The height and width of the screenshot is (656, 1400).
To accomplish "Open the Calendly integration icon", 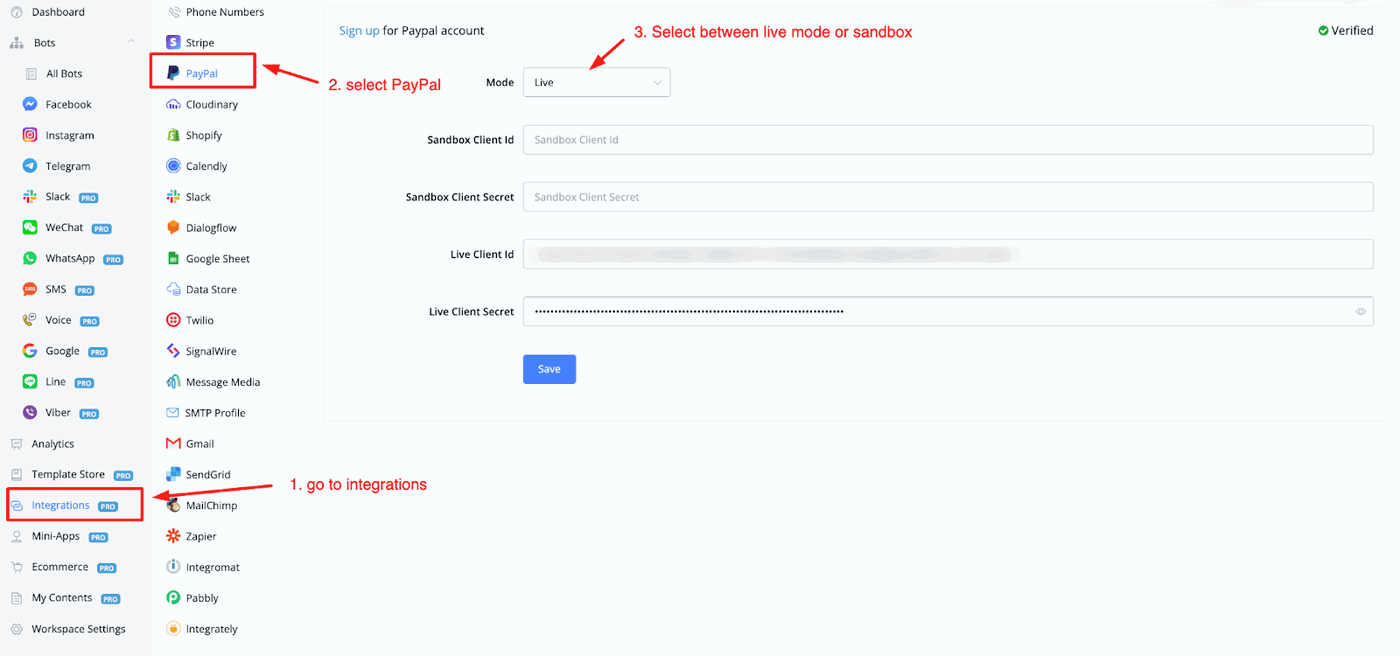I will (174, 166).
